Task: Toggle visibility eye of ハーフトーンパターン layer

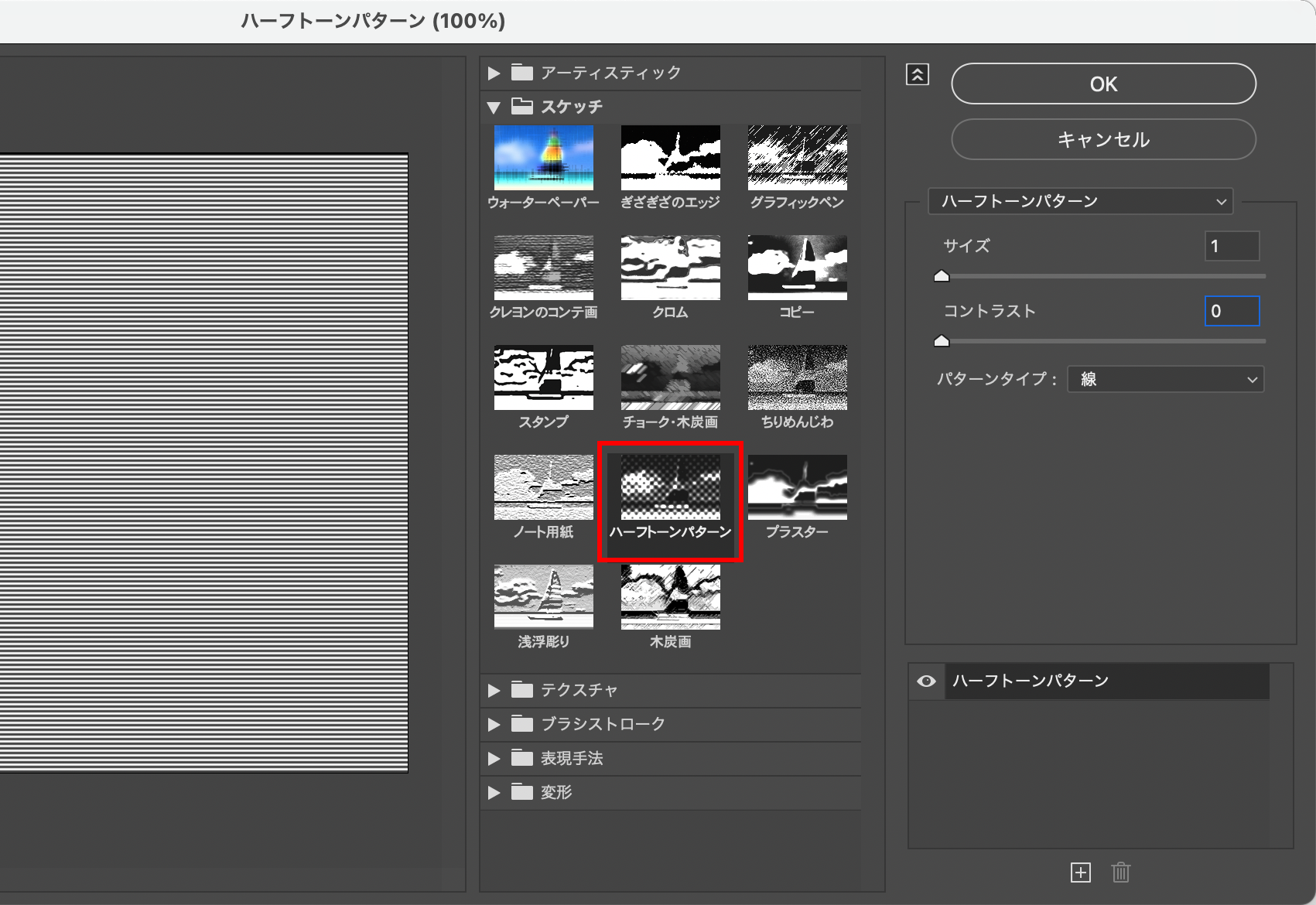Action: 926,681
